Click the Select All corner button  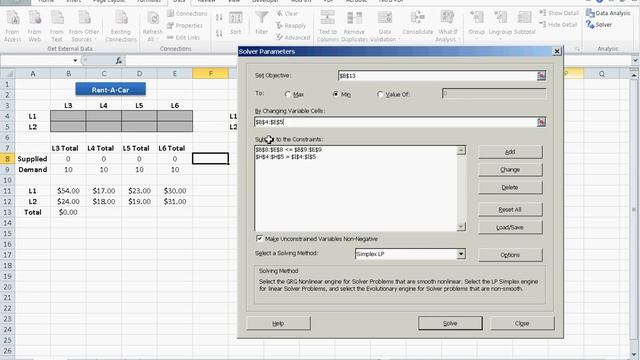[x=7, y=73]
